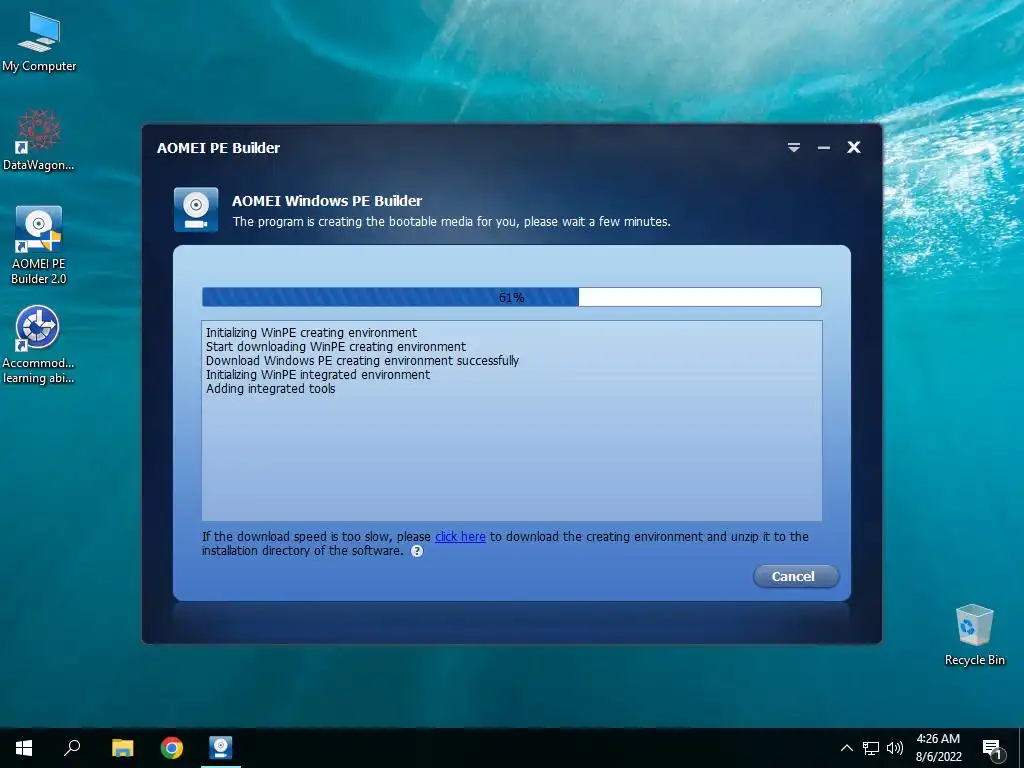This screenshot has width=1024, height=768.
Task: Select "Start downloading WinPE creating environment" line
Action: 336,346
